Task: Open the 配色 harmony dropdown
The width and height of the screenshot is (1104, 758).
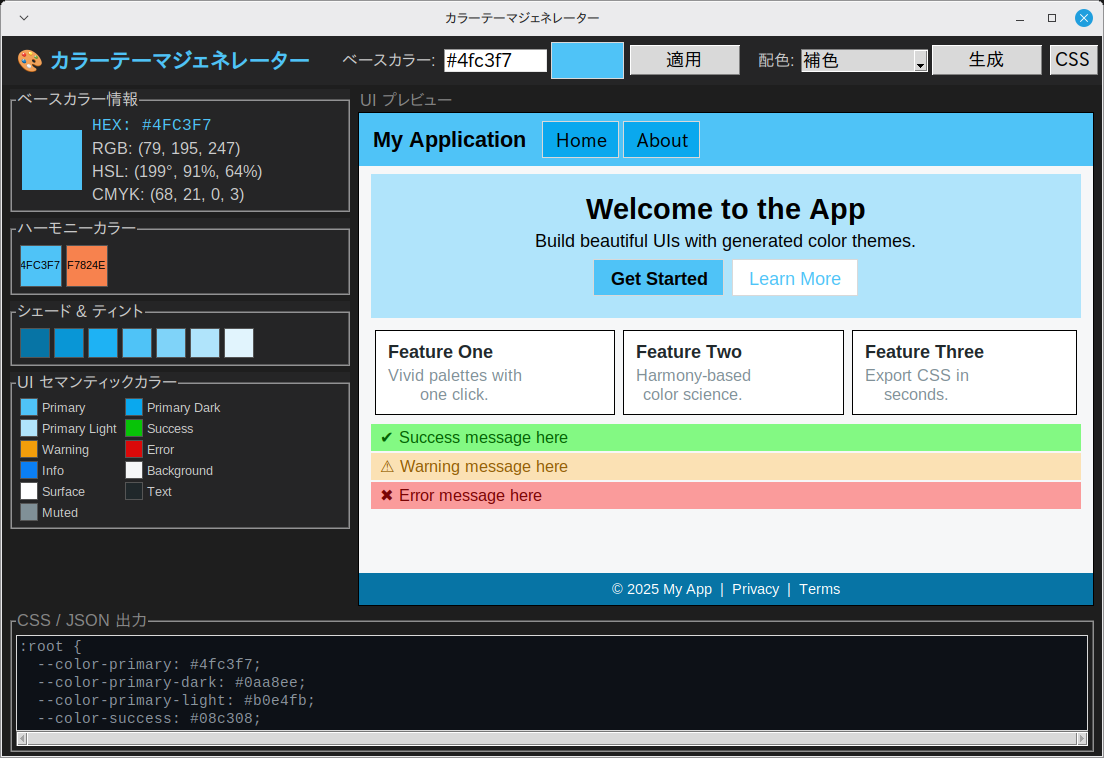Action: 864,61
